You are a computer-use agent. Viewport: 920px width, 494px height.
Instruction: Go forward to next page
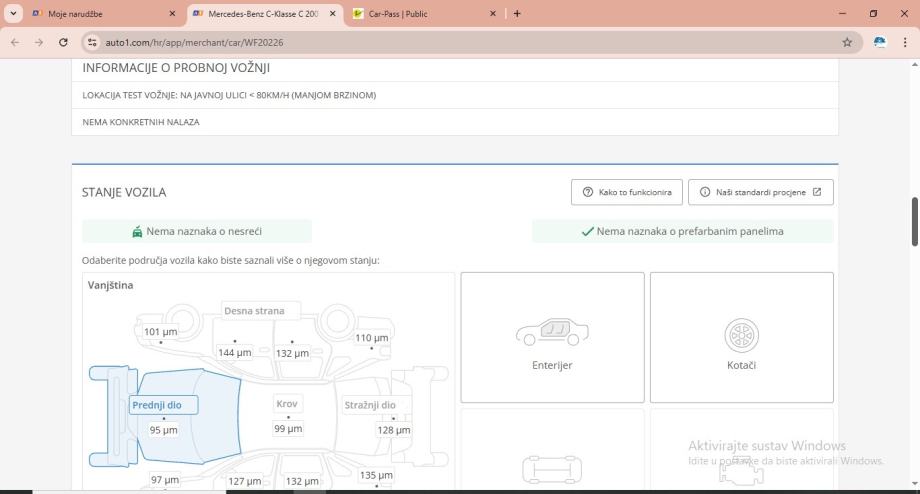tap(39, 42)
